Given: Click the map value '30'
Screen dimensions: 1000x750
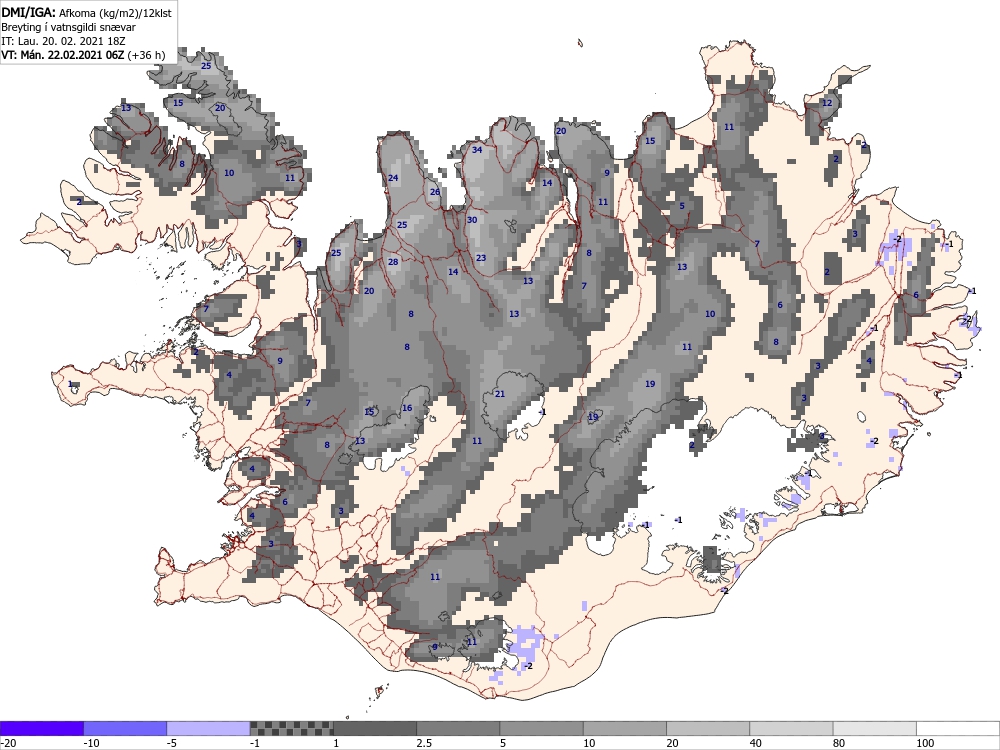Looking at the screenshot, I should tap(472, 220).
